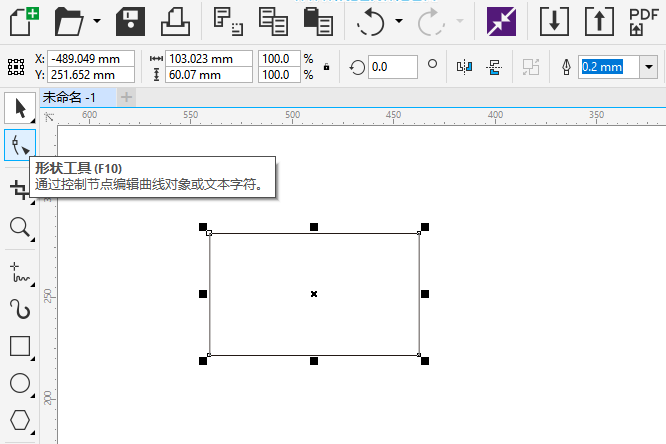The width and height of the screenshot is (666, 444).
Task: Open a file with folder icon
Action: (x=69, y=21)
